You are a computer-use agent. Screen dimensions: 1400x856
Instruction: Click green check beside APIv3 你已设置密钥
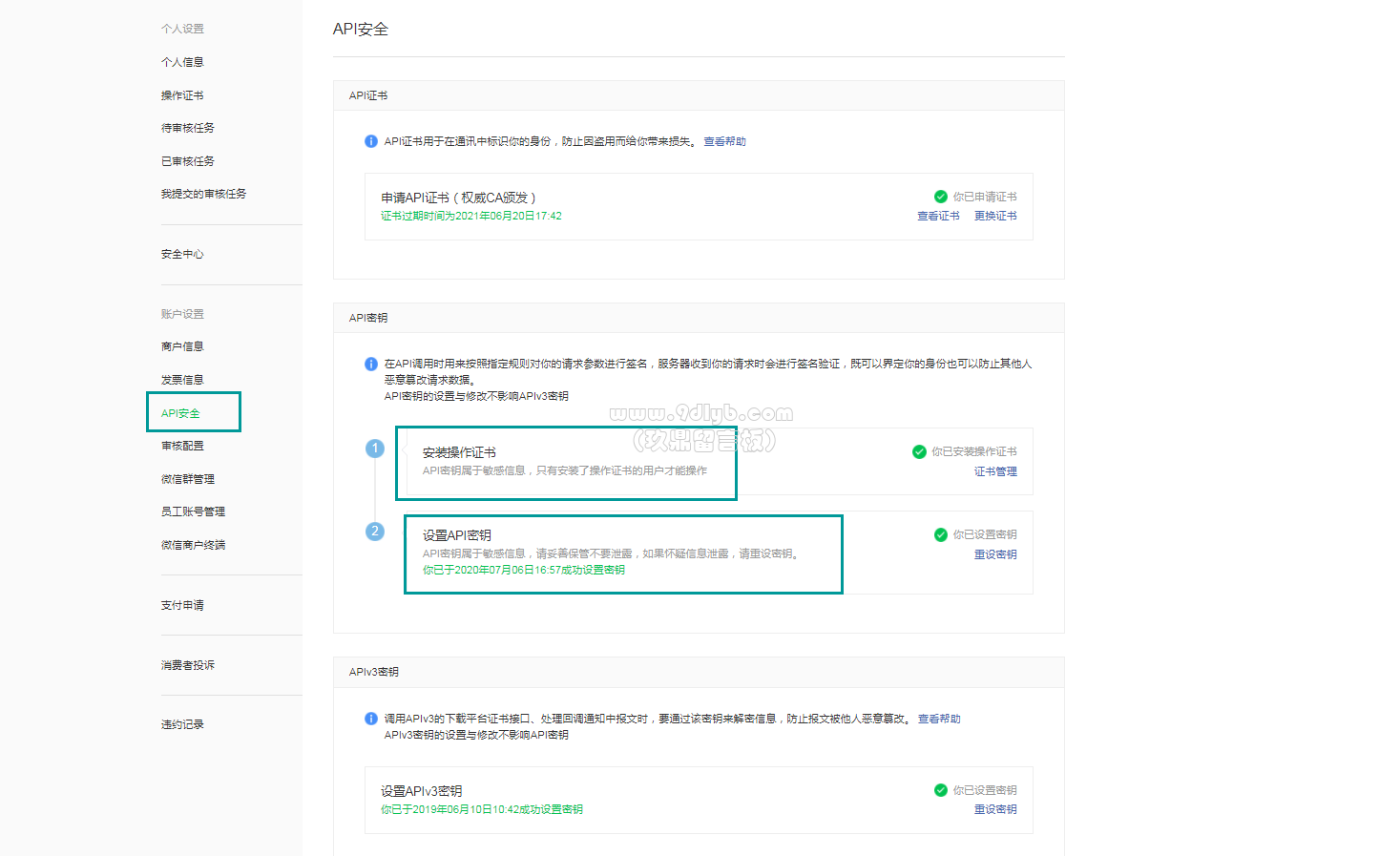click(x=941, y=790)
